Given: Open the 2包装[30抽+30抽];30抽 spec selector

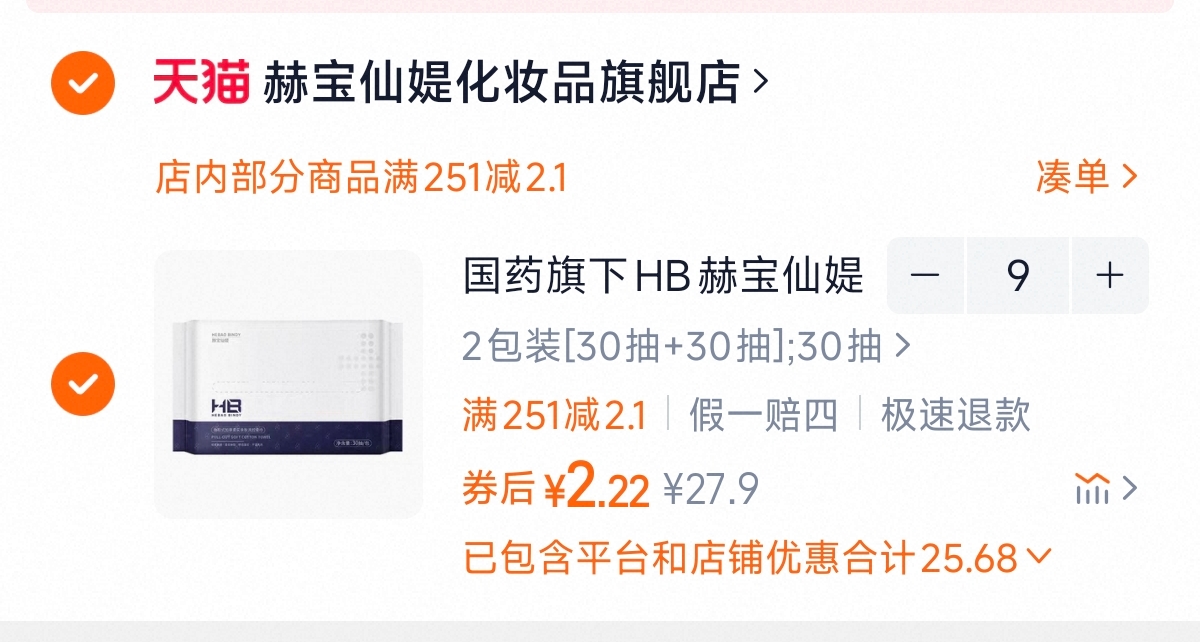Looking at the screenshot, I should tap(686, 347).
